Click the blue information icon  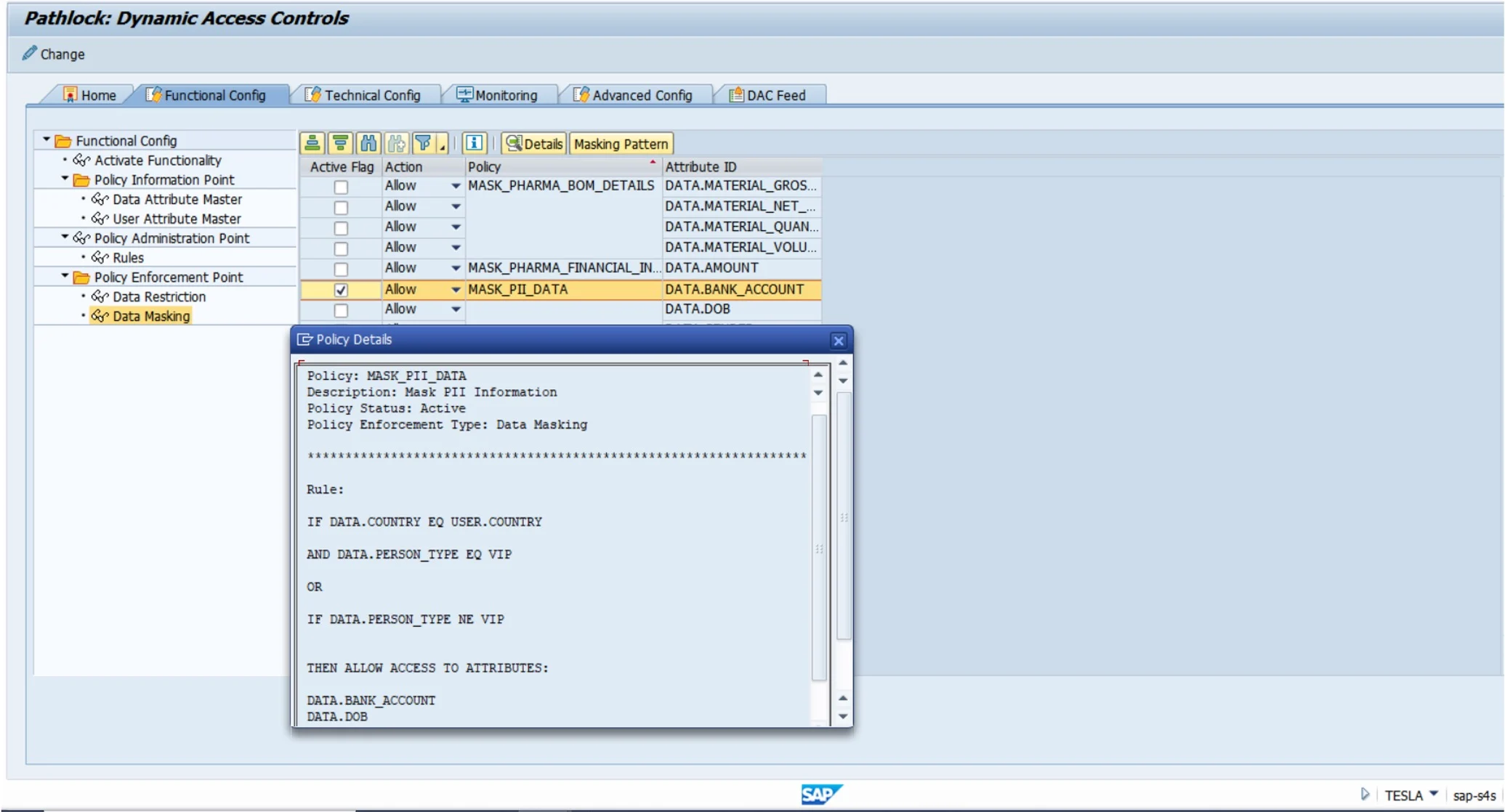click(x=474, y=143)
